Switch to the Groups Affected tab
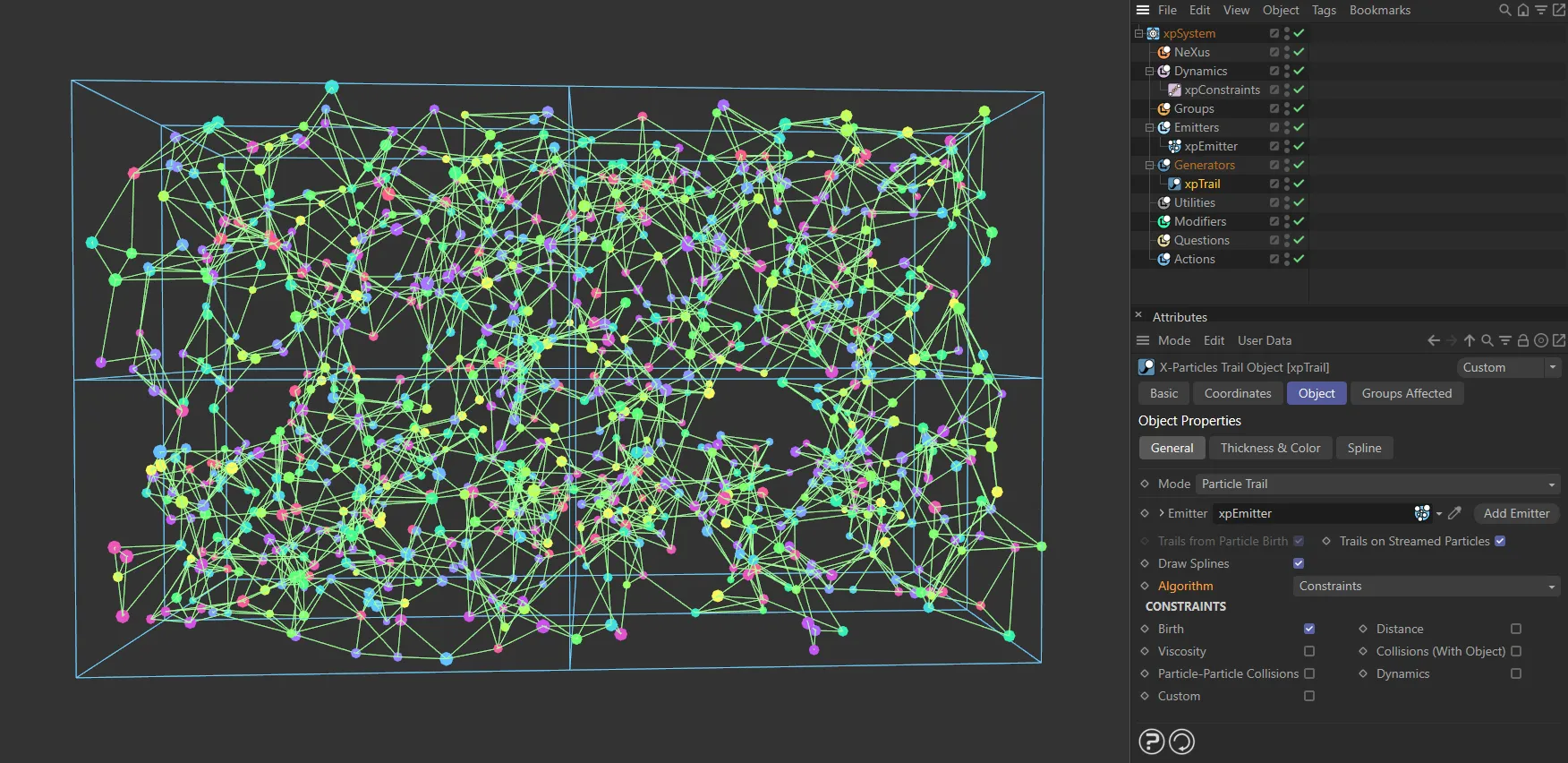 (x=1407, y=393)
